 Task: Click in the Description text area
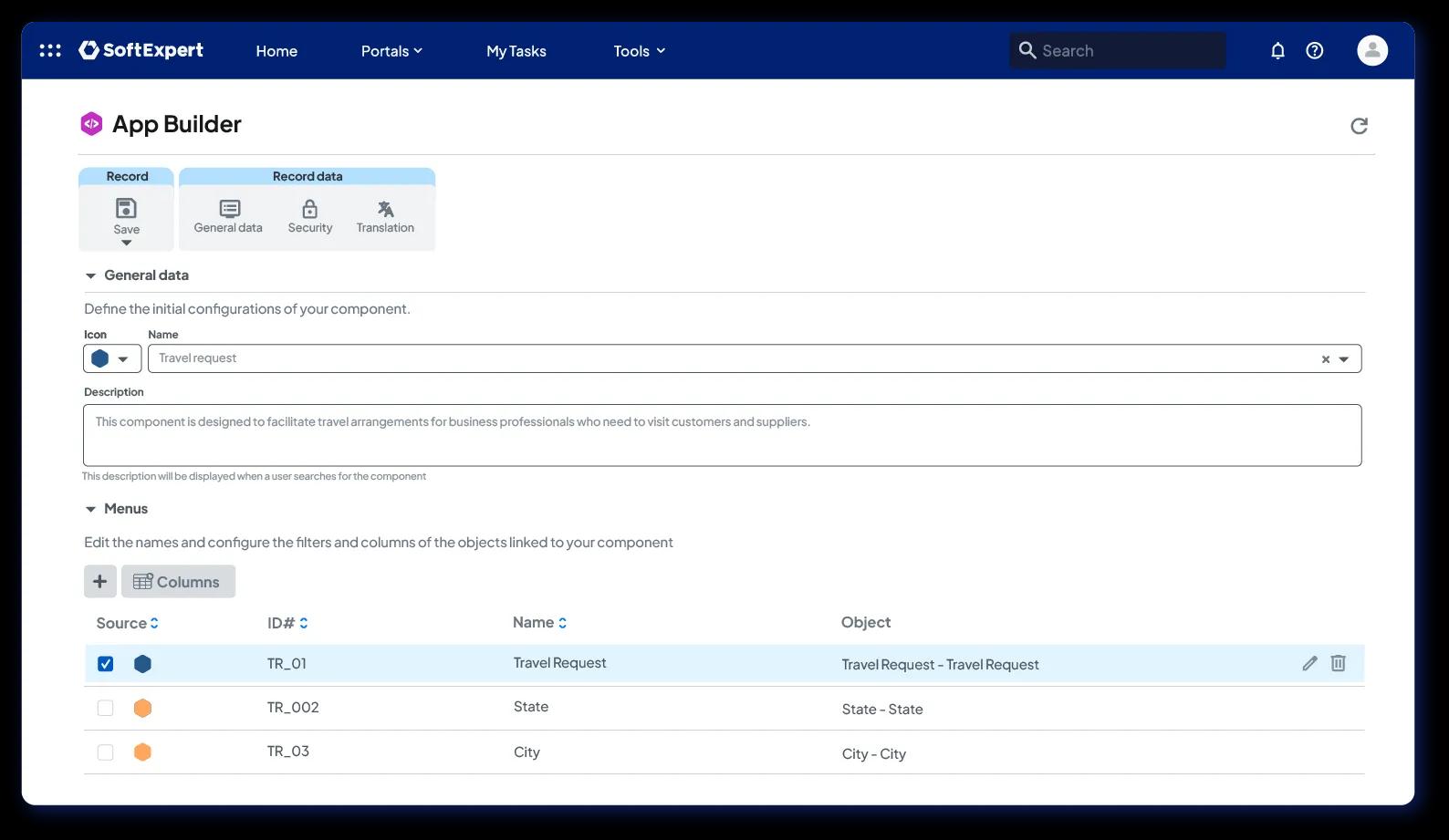click(x=722, y=435)
